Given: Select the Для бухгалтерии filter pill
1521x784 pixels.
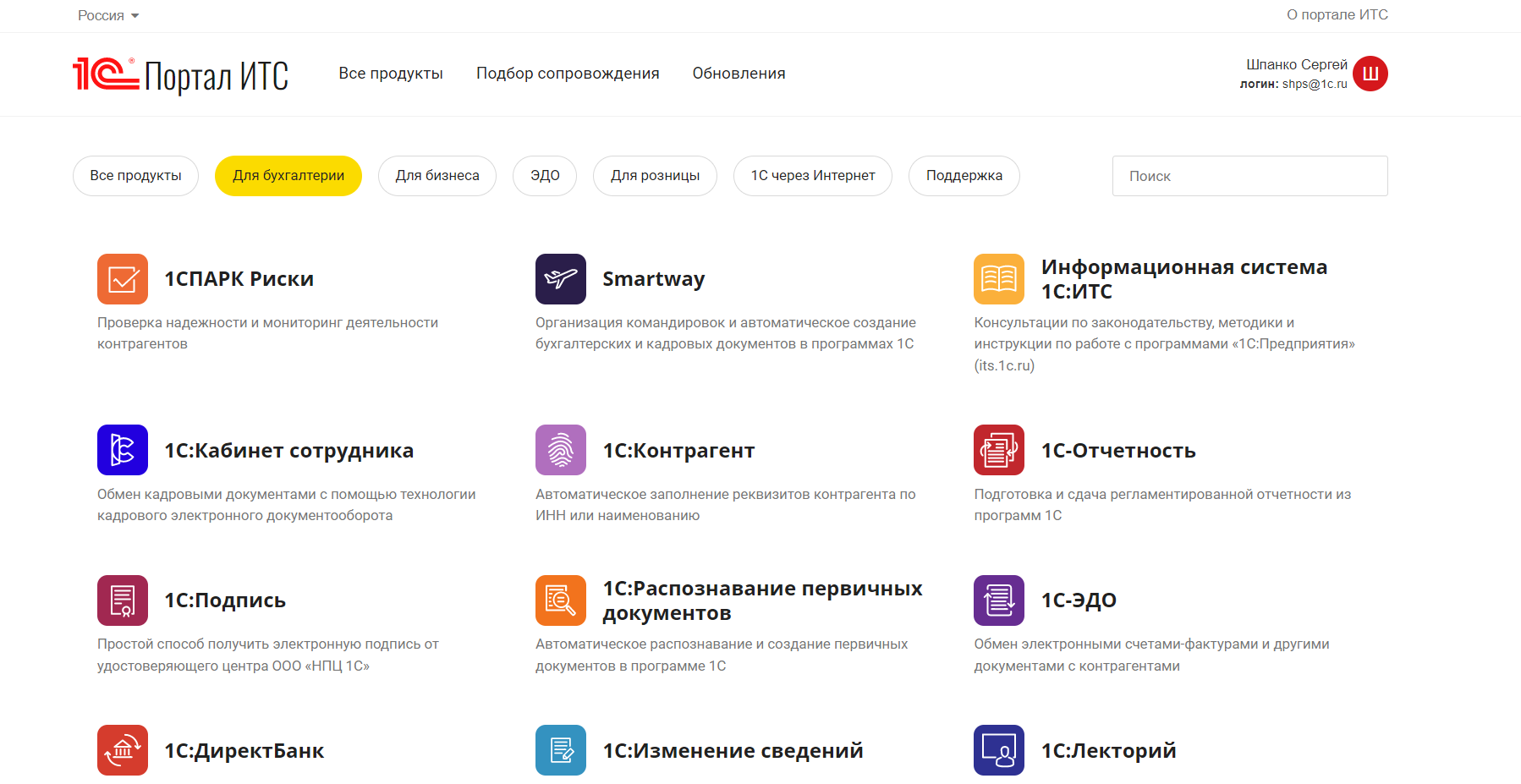Looking at the screenshot, I should 288,176.
